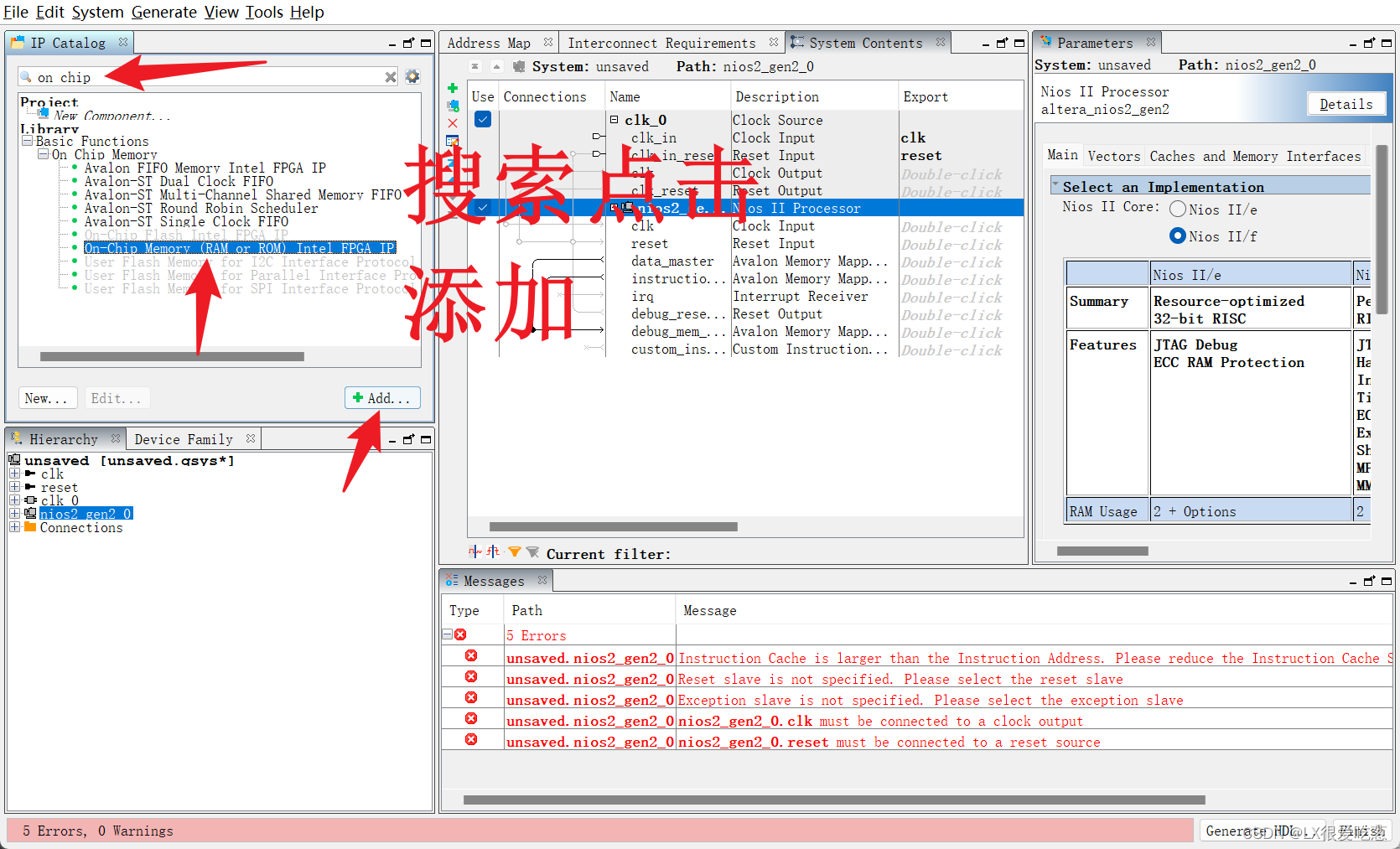Click error icon of clk must be connected message
Viewport: 1400px width, 849px height.
tap(471, 718)
